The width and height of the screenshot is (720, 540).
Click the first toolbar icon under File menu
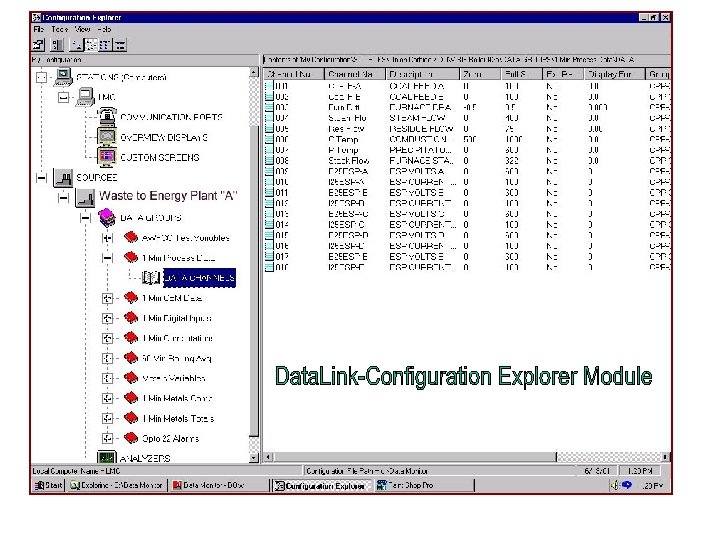point(38,45)
